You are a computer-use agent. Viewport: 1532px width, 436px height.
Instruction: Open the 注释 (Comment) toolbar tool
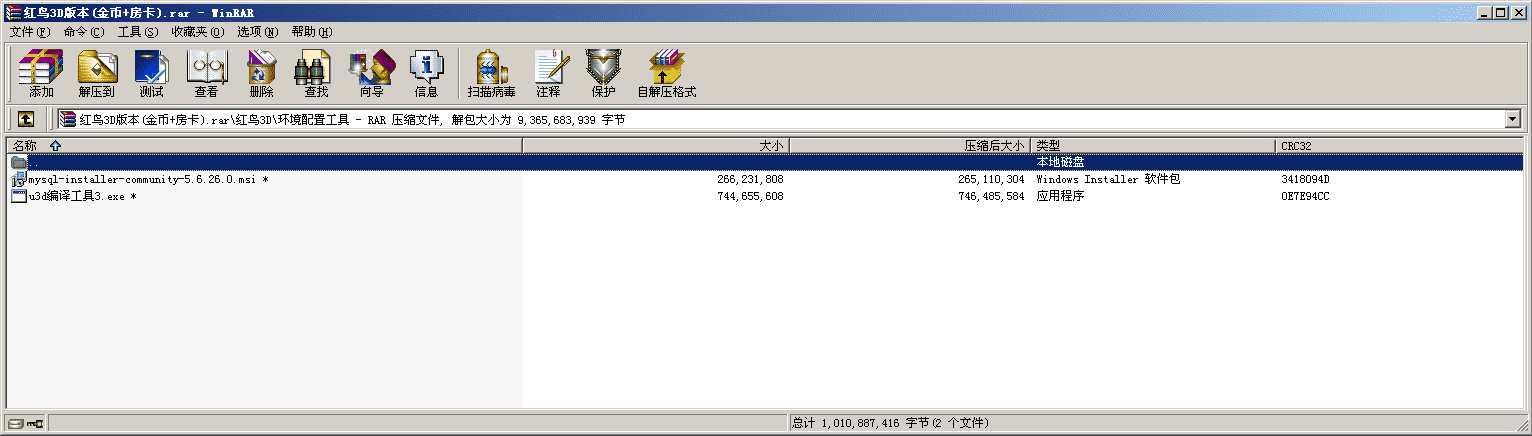click(548, 73)
